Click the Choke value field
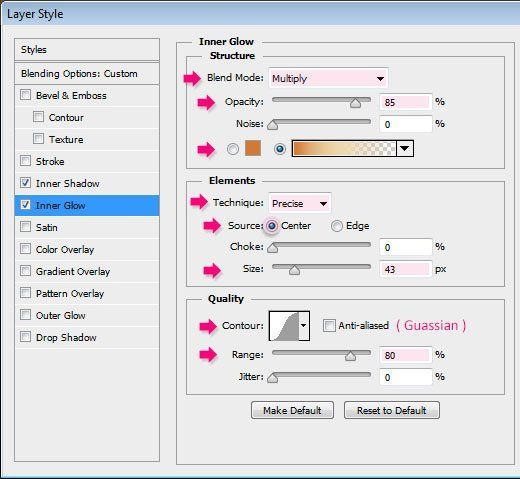This screenshot has height=479, width=520. point(406,247)
